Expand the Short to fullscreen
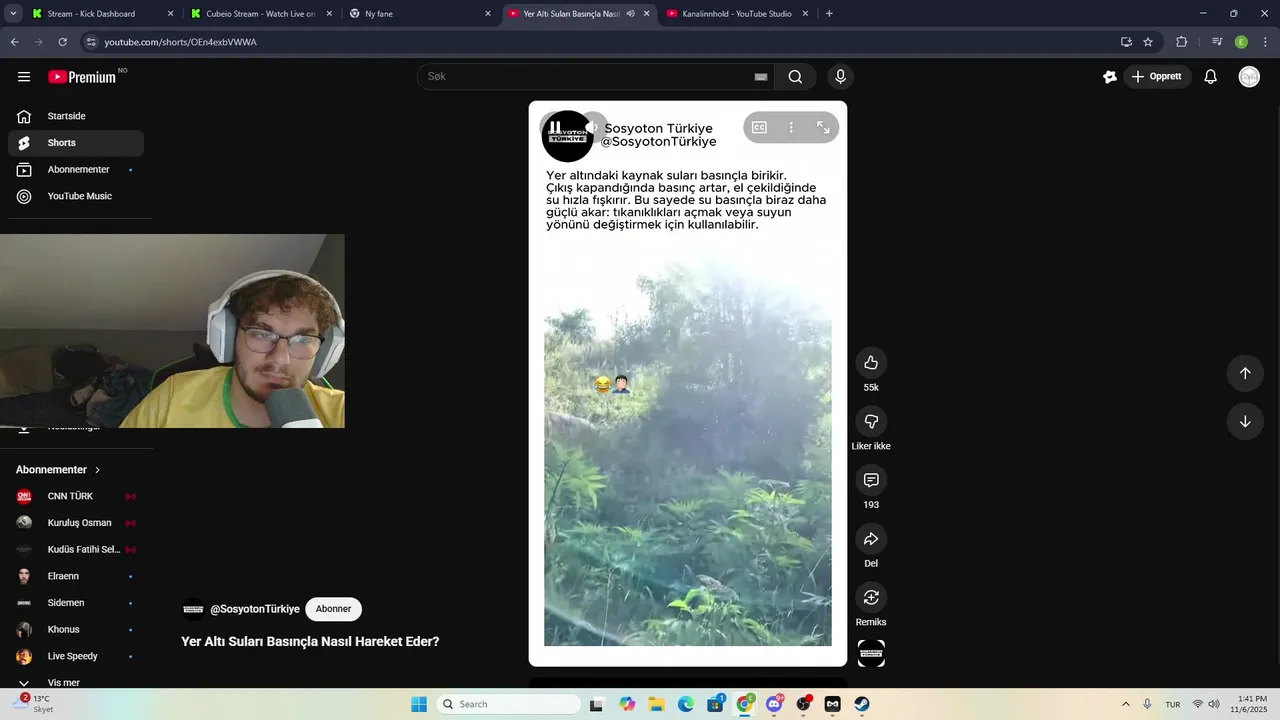The image size is (1280, 720). click(823, 127)
